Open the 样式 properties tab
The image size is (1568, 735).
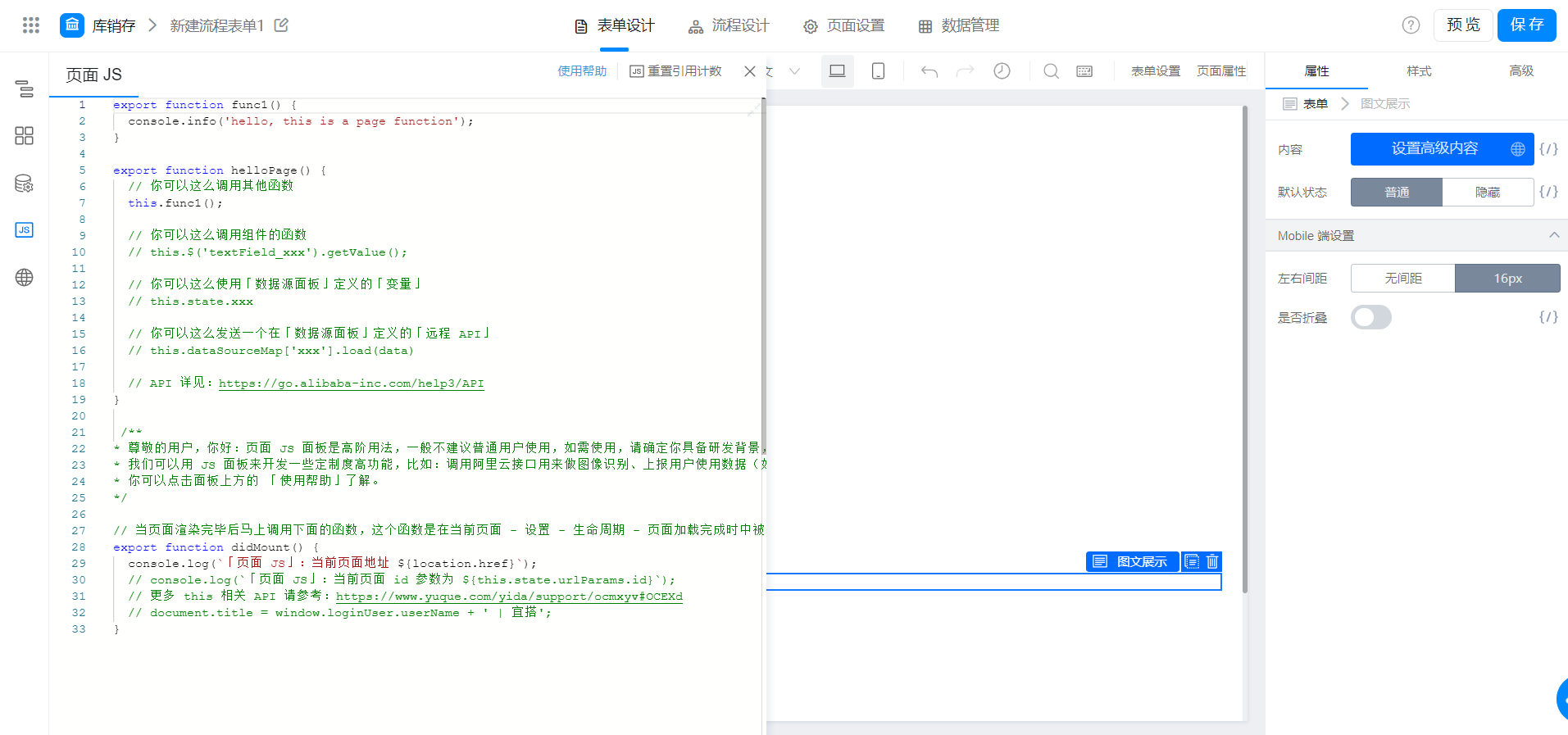[1419, 71]
